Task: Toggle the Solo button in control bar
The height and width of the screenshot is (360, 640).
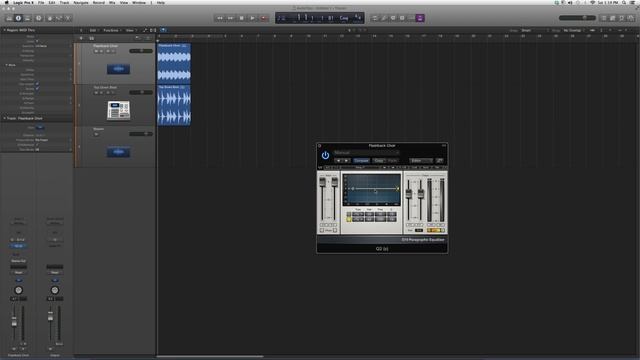Action: pyautogui.click(x=402, y=18)
